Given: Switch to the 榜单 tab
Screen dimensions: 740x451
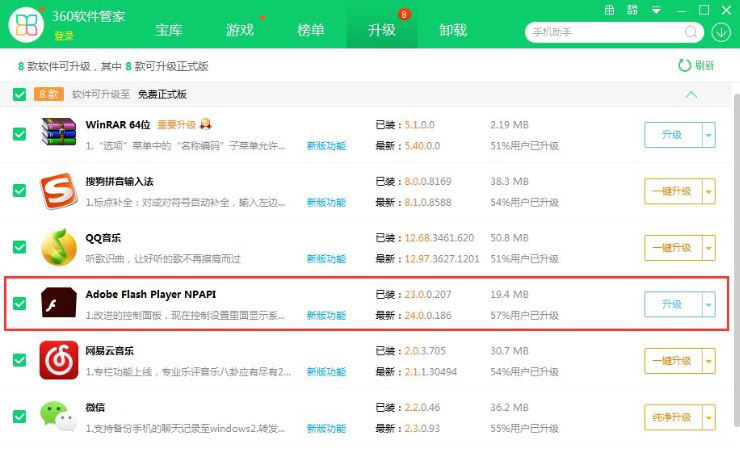Looking at the screenshot, I should tap(311, 30).
